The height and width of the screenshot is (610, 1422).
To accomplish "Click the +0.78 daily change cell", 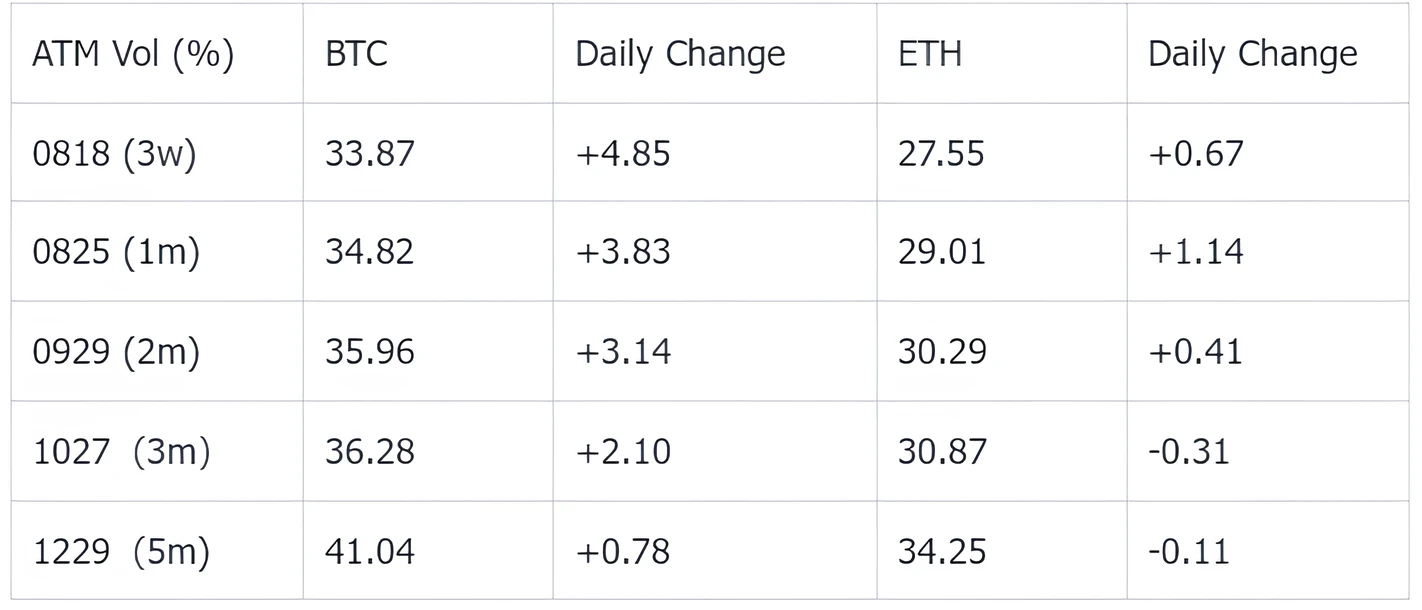I will pos(623,551).
